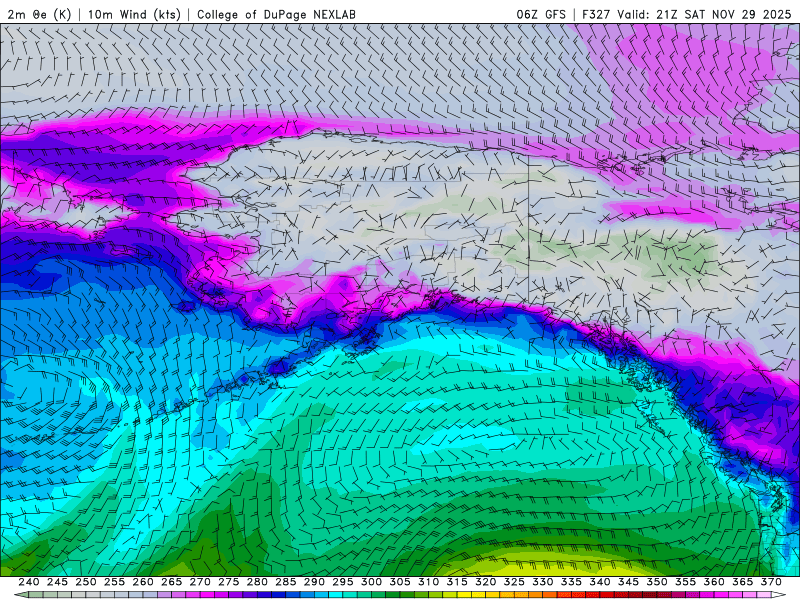The image size is (800, 600).
Task: Click the 300 value on color scale
Action: pos(371,582)
